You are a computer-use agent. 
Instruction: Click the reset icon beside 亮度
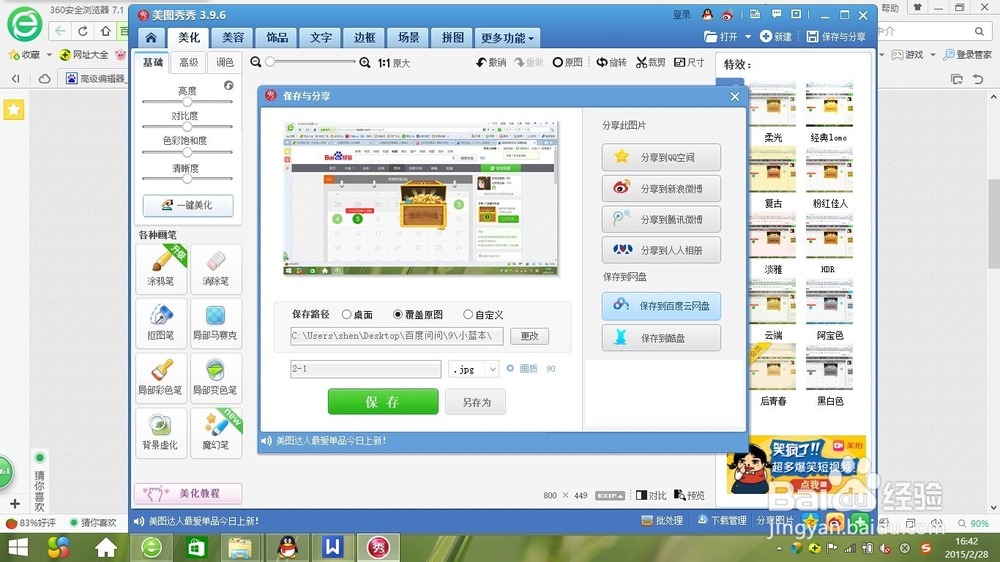[228, 85]
